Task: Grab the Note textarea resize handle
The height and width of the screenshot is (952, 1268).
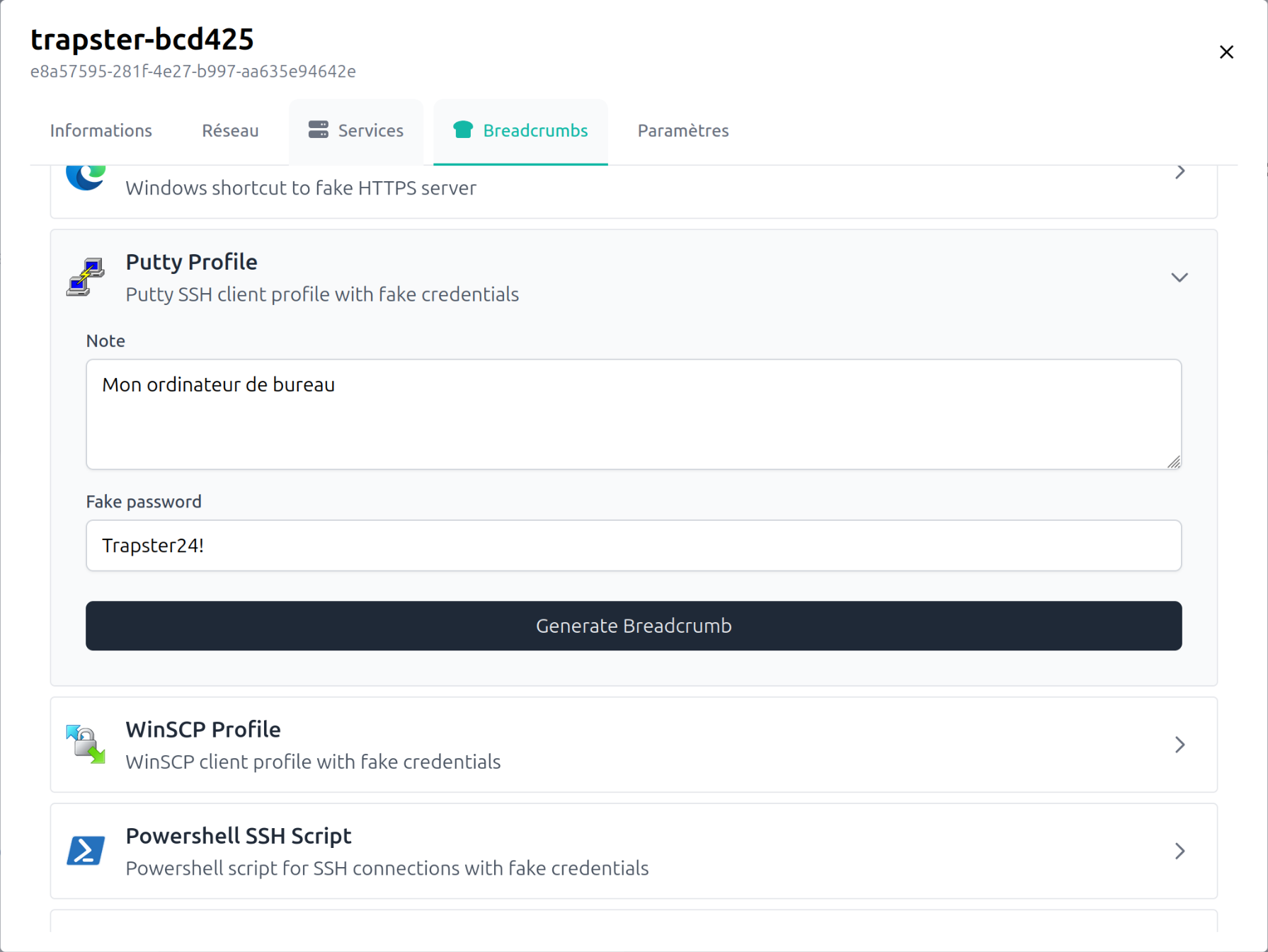Action: pyautogui.click(x=1174, y=462)
